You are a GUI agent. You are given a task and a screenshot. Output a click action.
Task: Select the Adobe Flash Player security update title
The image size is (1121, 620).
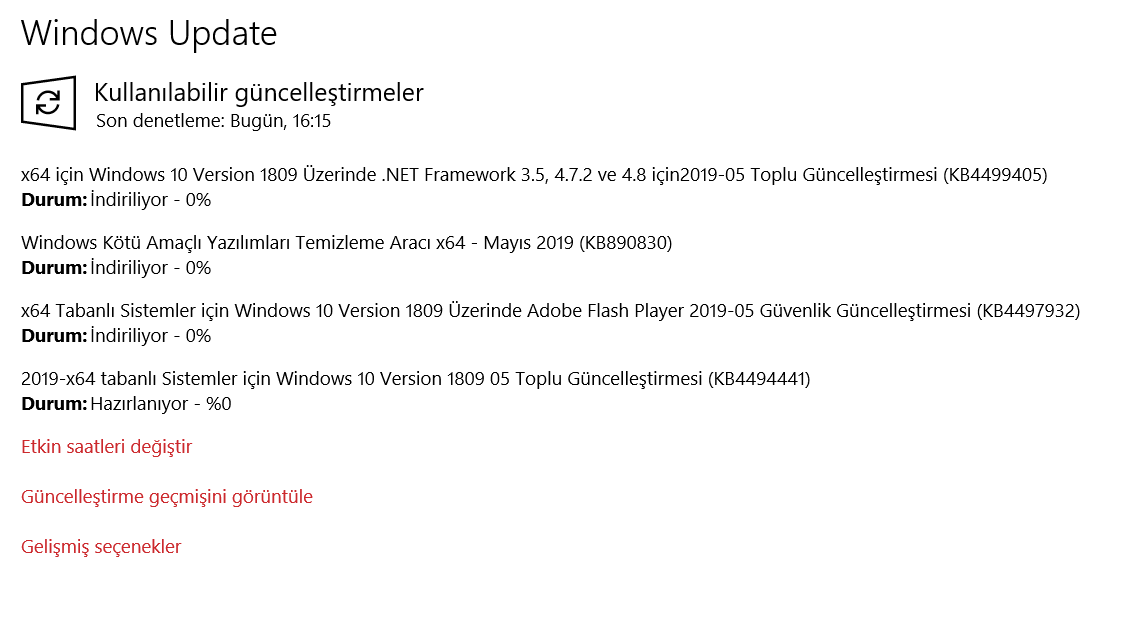pyautogui.click(x=550, y=311)
